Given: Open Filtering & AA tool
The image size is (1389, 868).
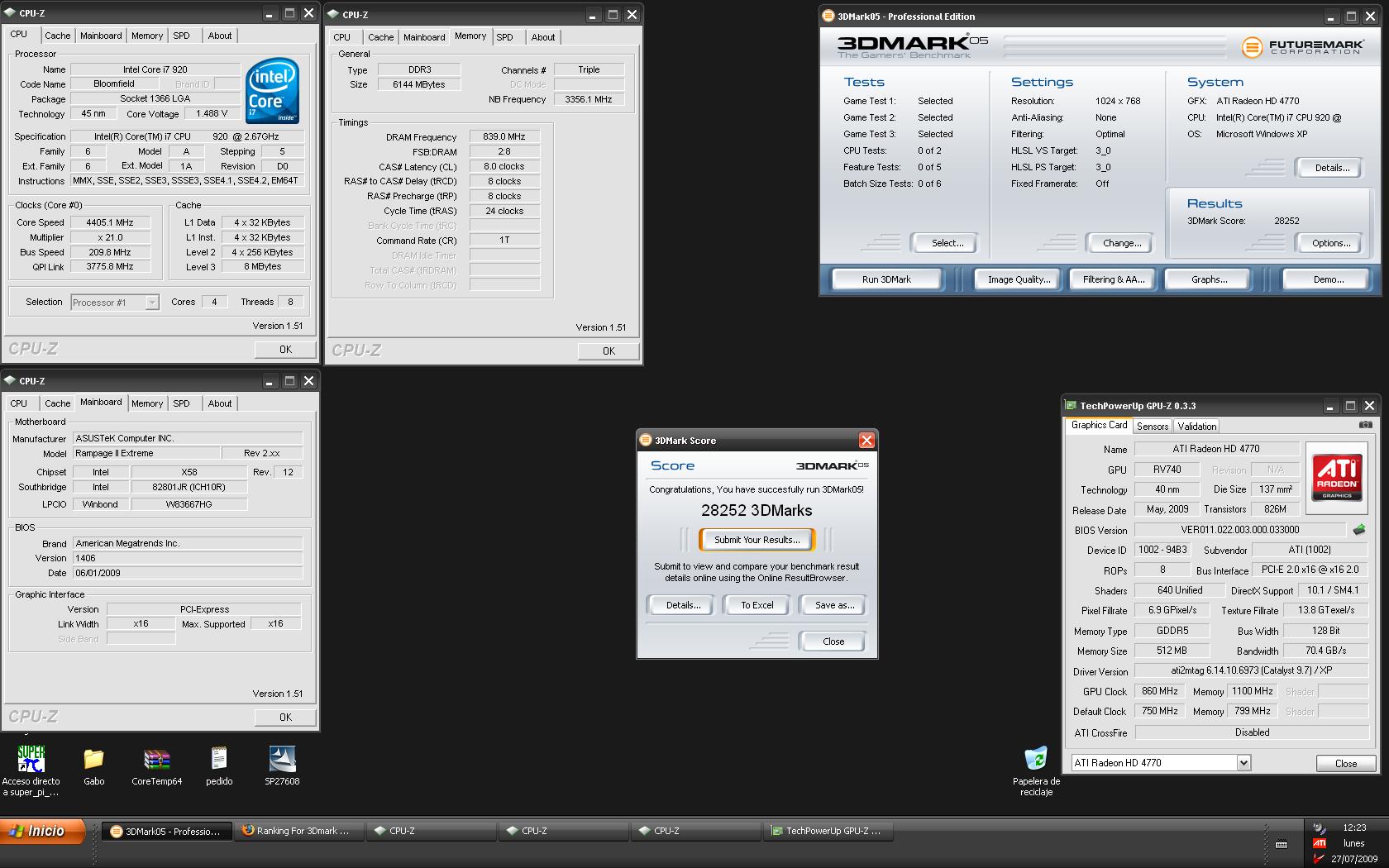Looking at the screenshot, I should pos(1114,279).
